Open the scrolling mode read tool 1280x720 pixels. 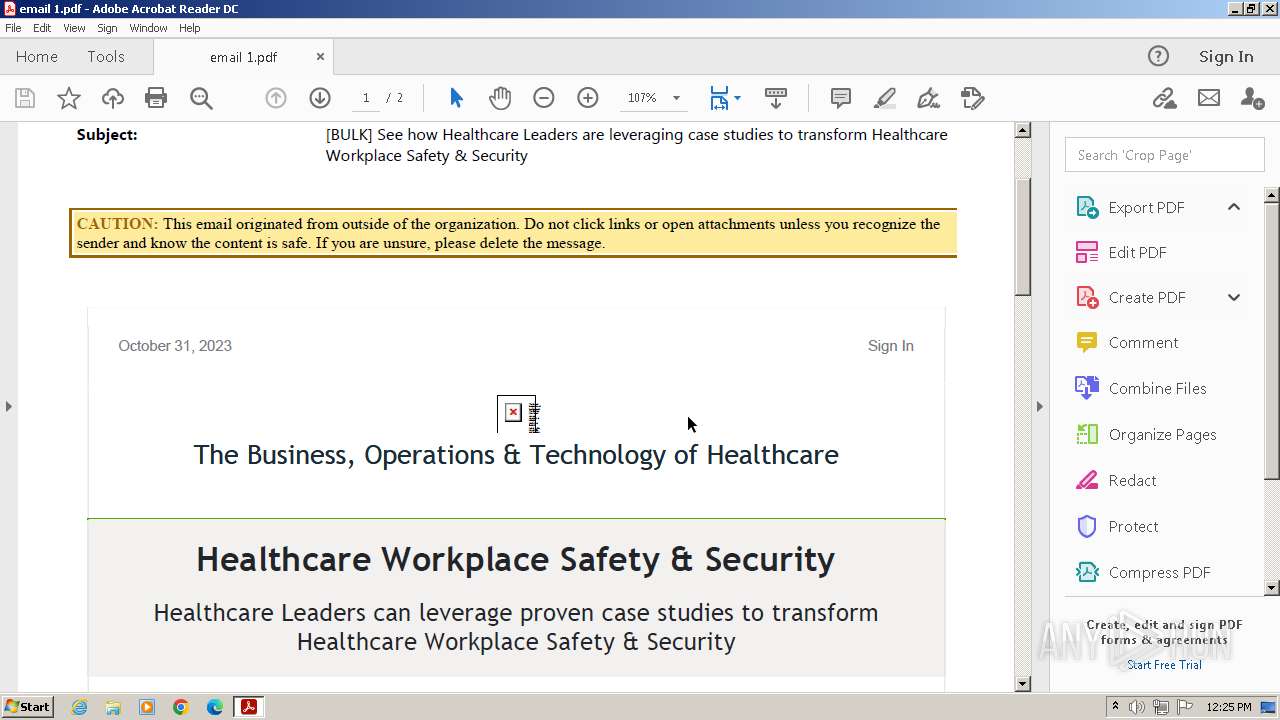coord(776,98)
